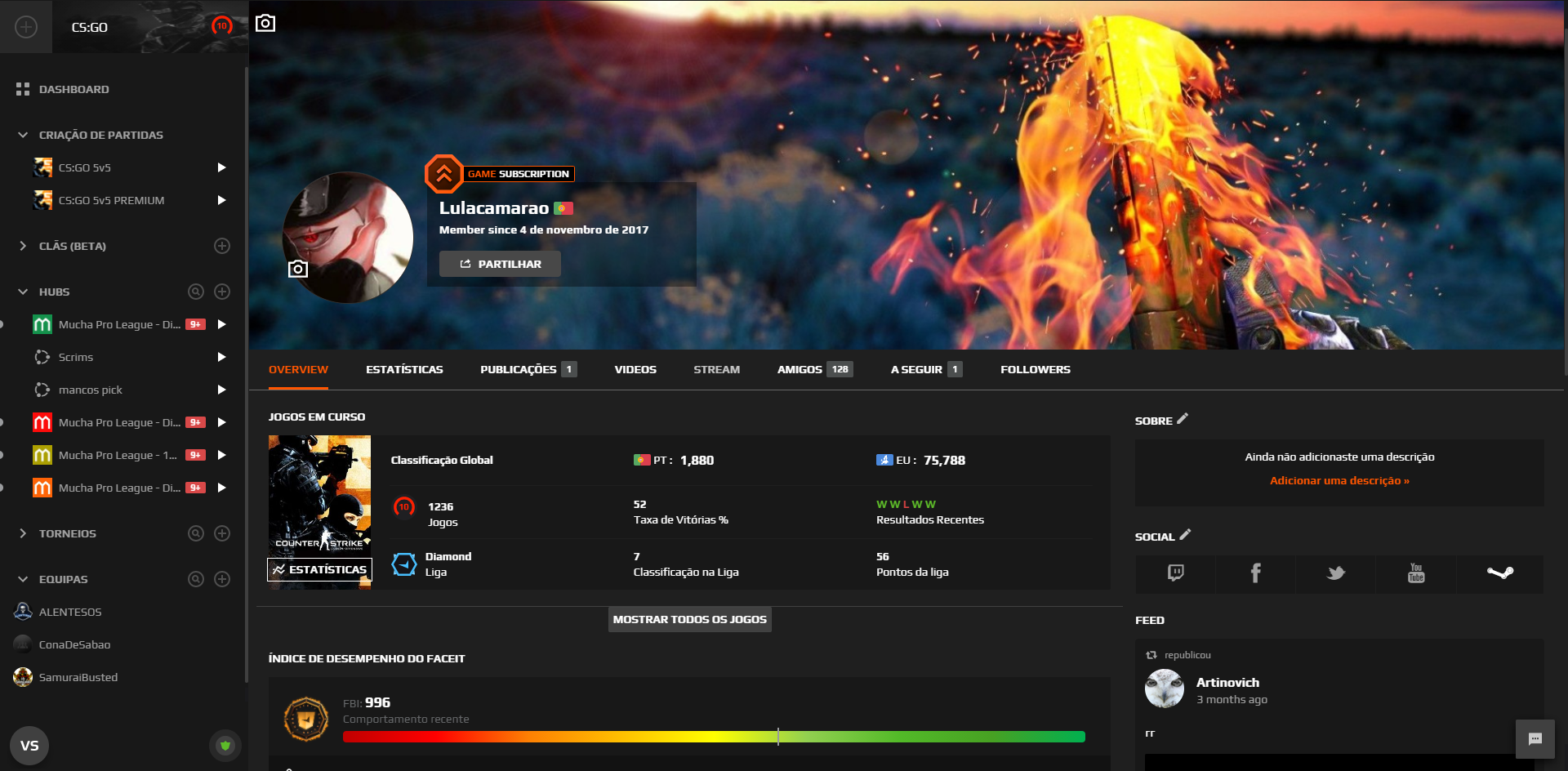The width and height of the screenshot is (1568, 771).
Task: View the Amigos tab
Action: tap(814, 369)
